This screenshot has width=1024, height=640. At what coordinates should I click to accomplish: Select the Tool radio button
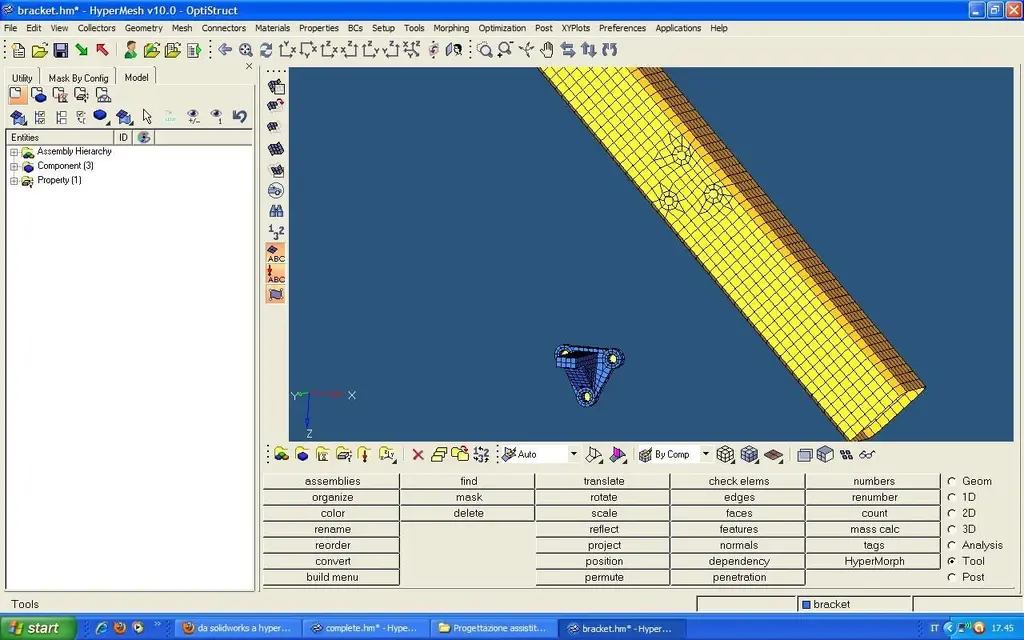coord(952,561)
